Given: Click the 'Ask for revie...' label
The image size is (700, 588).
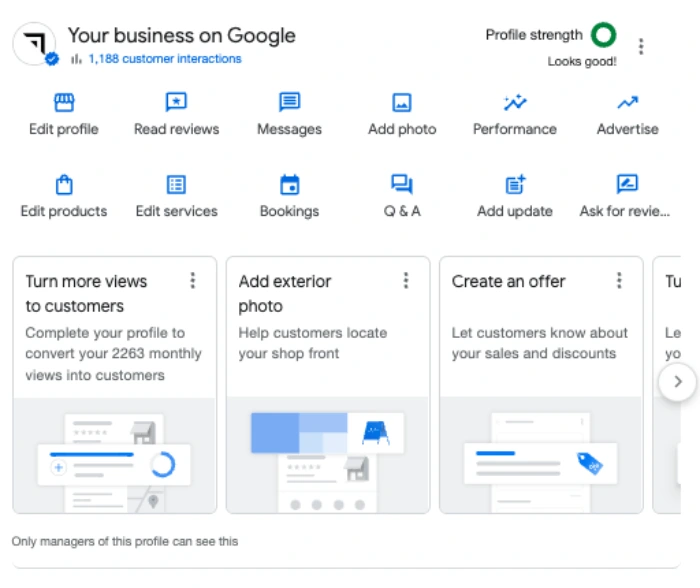Looking at the screenshot, I should (625, 211).
